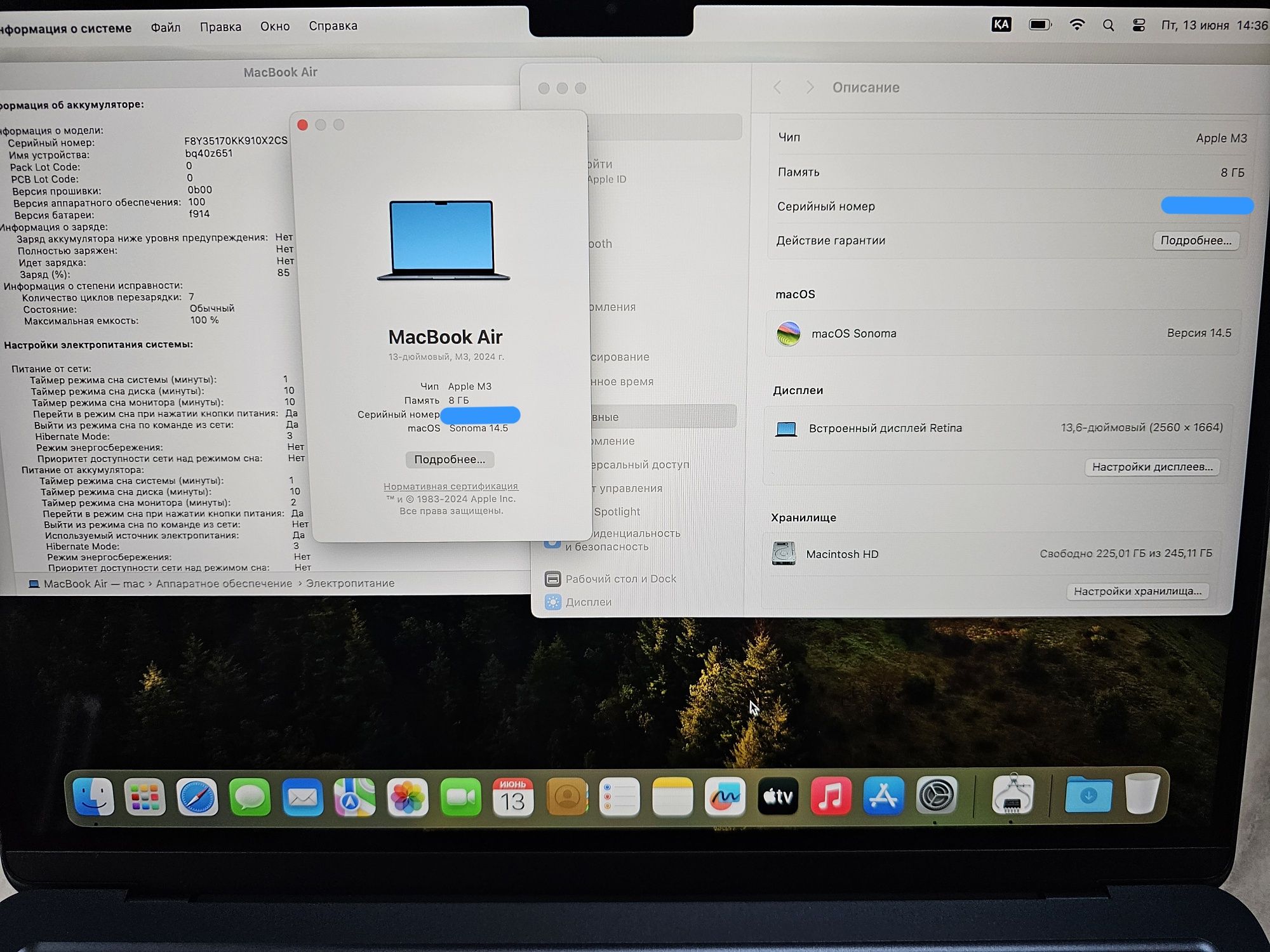Click battery serial F8Y35170KK910X2CS
The width and height of the screenshot is (1270, 952).
tap(236, 141)
